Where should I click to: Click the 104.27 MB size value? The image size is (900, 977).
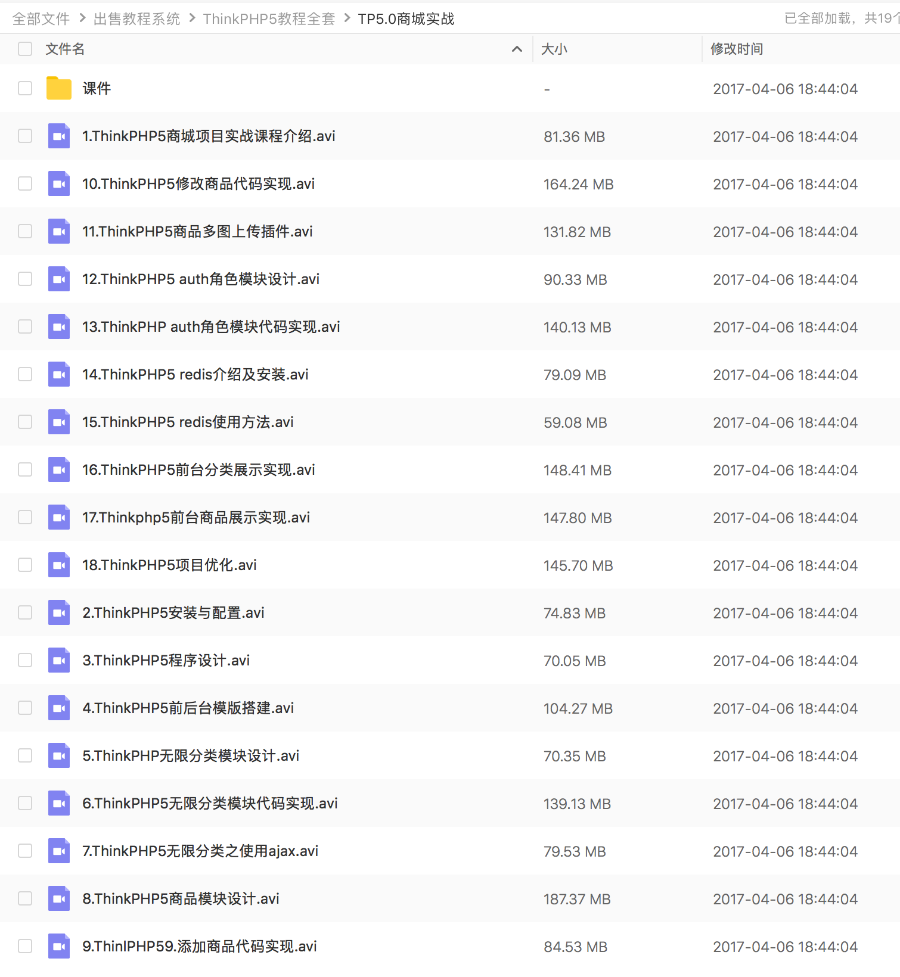tap(578, 708)
